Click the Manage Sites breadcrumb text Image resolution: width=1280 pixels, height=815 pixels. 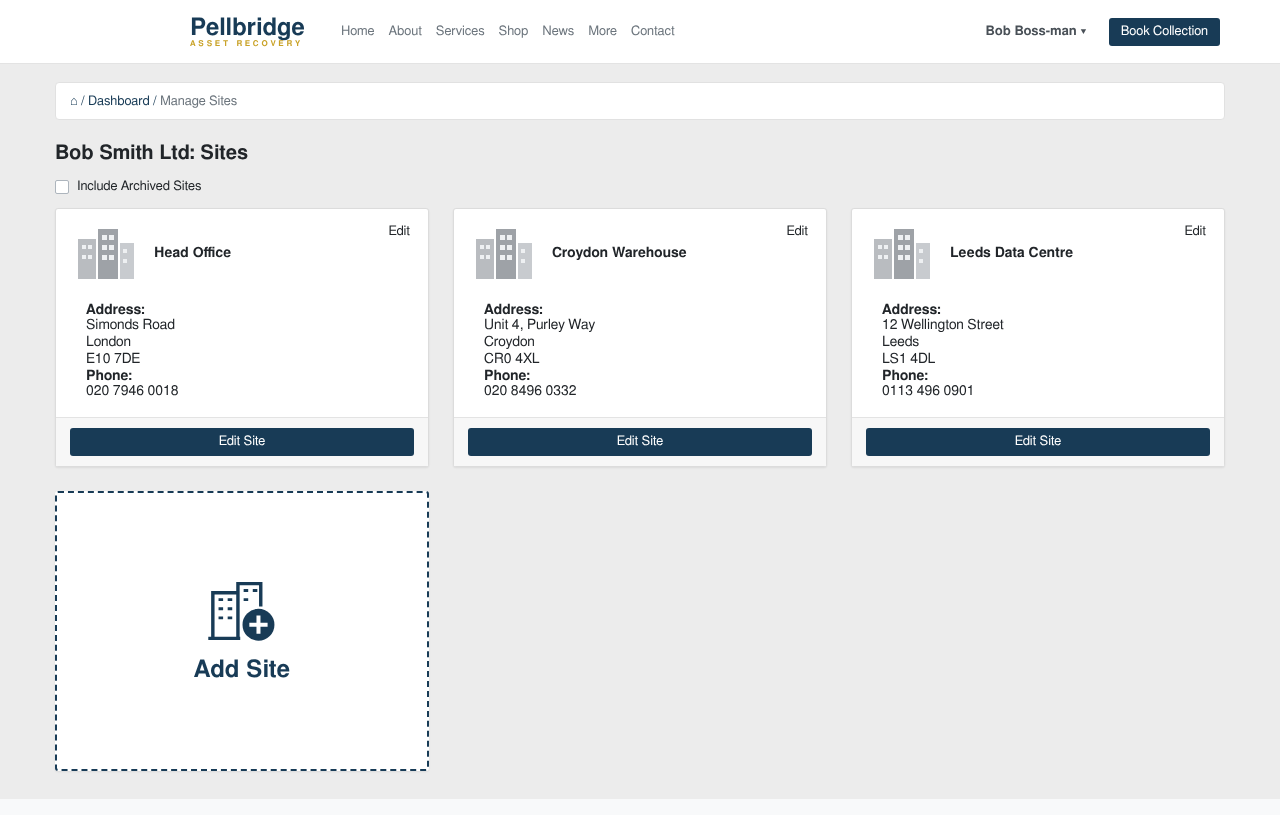(x=199, y=101)
